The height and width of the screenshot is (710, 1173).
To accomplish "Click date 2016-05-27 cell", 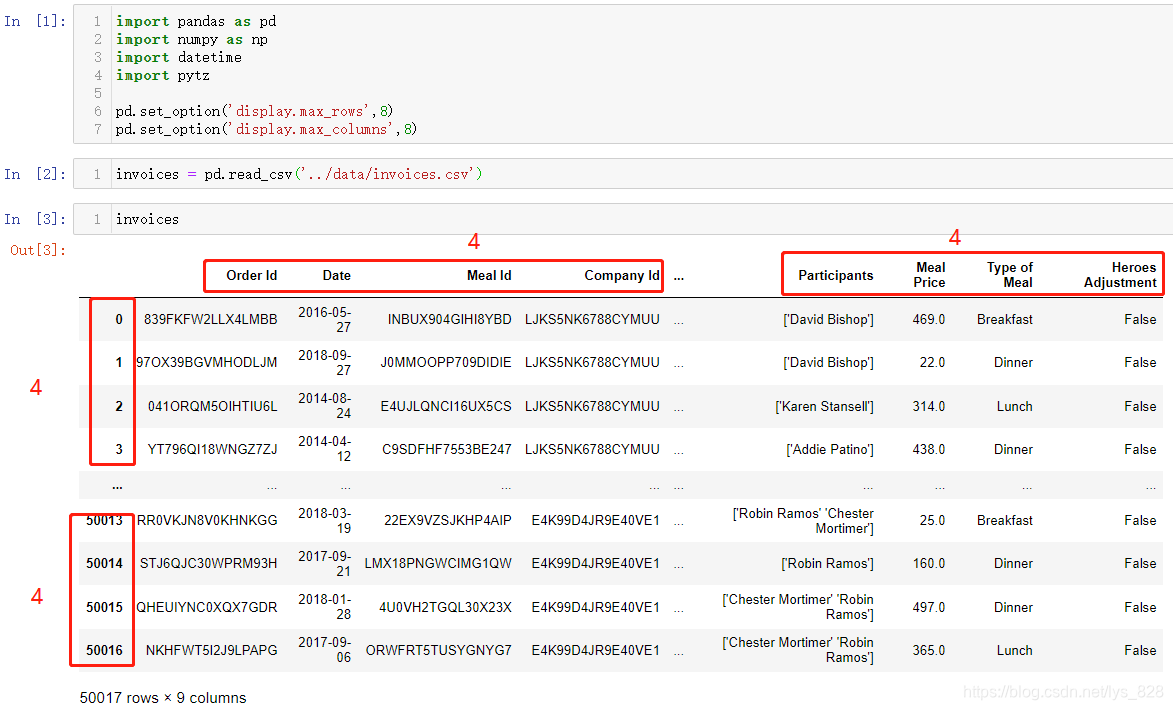I will click(x=325, y=319).
